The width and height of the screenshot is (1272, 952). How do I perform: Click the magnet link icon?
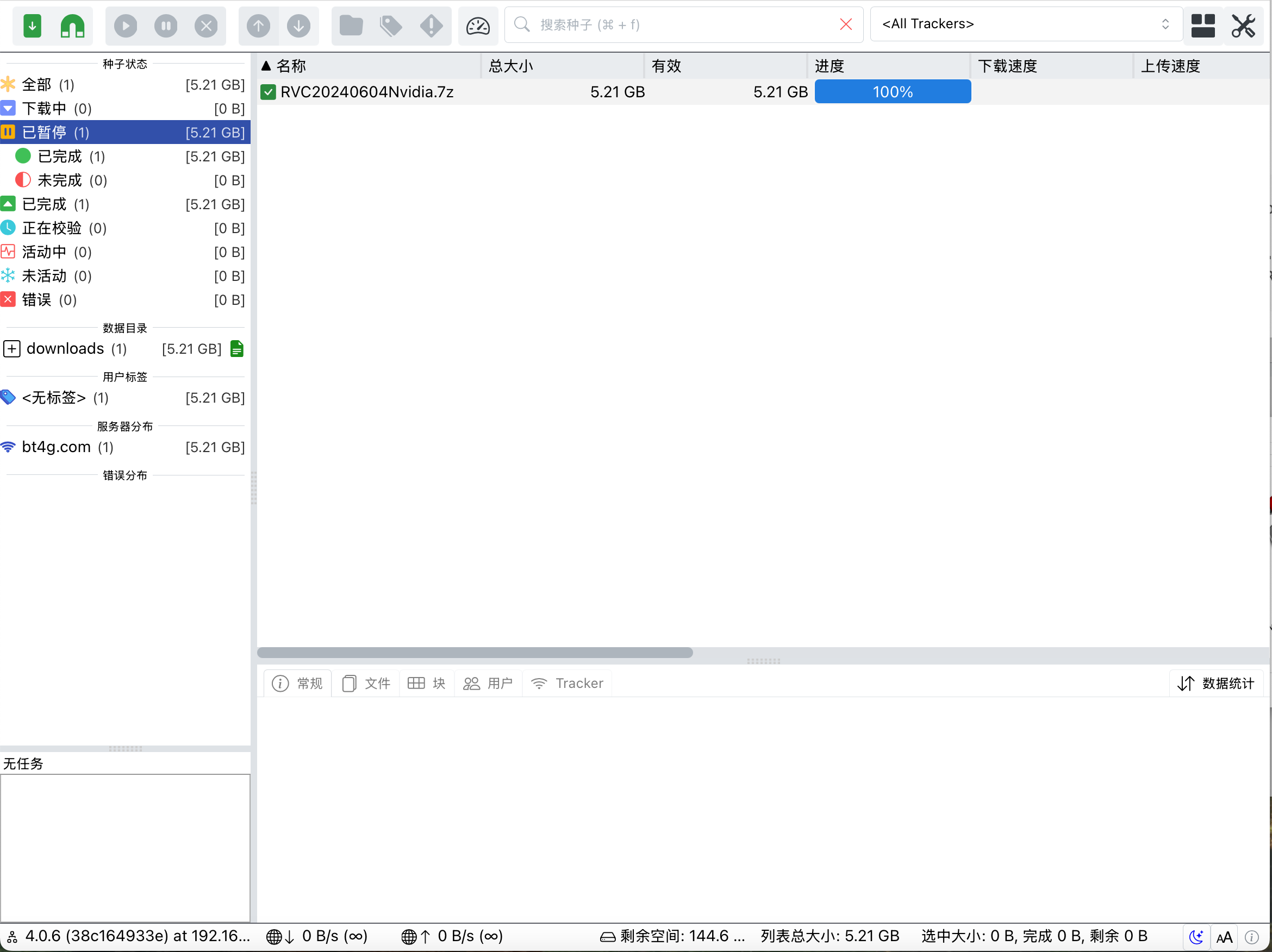pos(72,26)
